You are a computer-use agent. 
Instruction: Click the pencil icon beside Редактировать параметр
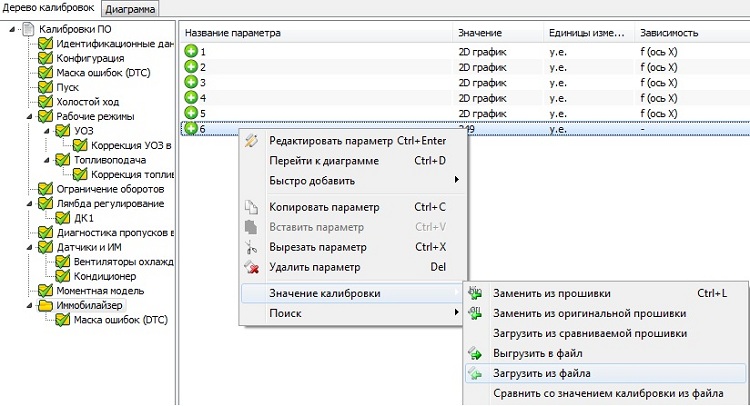252,141
